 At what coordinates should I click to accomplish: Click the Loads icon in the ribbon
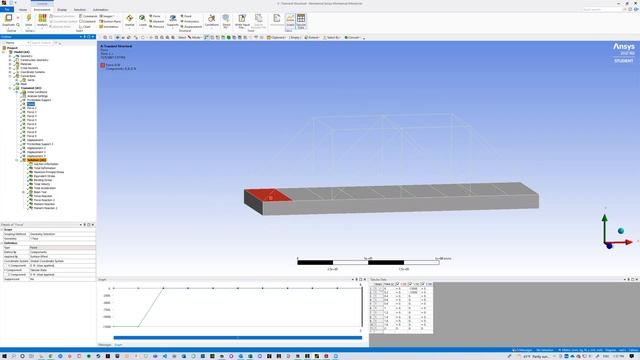[x=142, y=18]
